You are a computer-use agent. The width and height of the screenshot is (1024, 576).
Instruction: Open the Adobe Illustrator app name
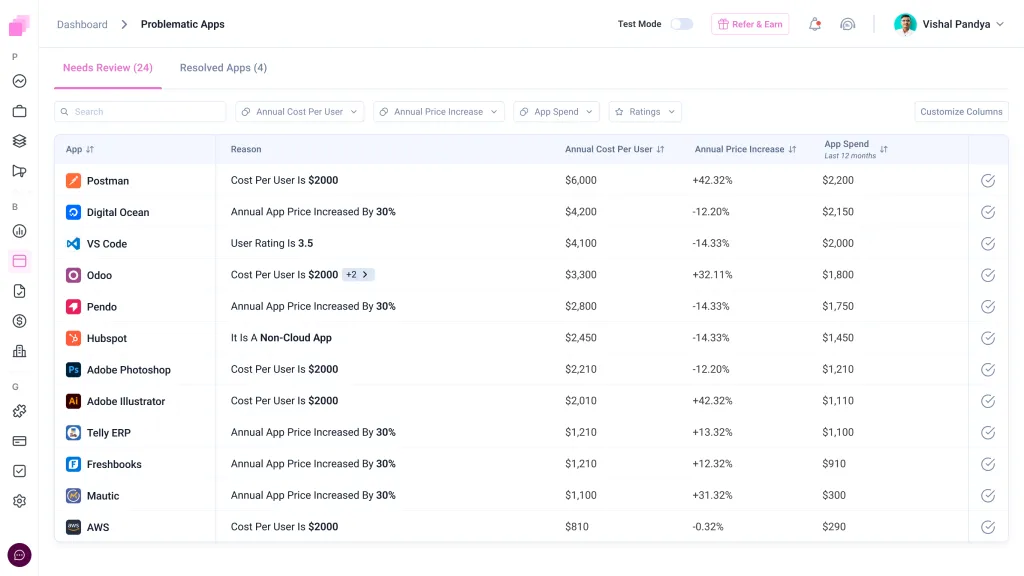(126, 401)
